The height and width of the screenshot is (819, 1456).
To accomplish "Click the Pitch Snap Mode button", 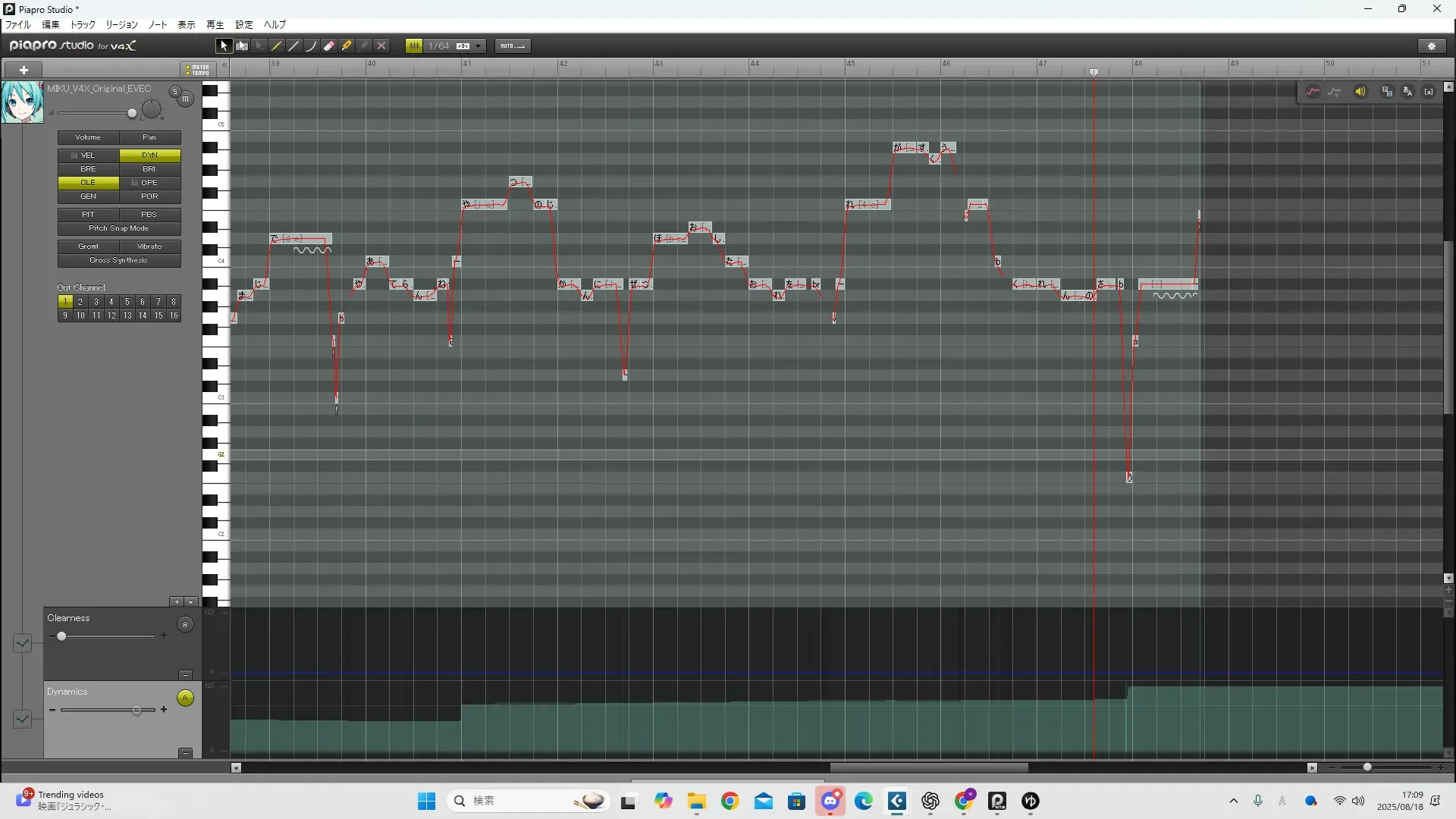I will (x=119, y=228).
